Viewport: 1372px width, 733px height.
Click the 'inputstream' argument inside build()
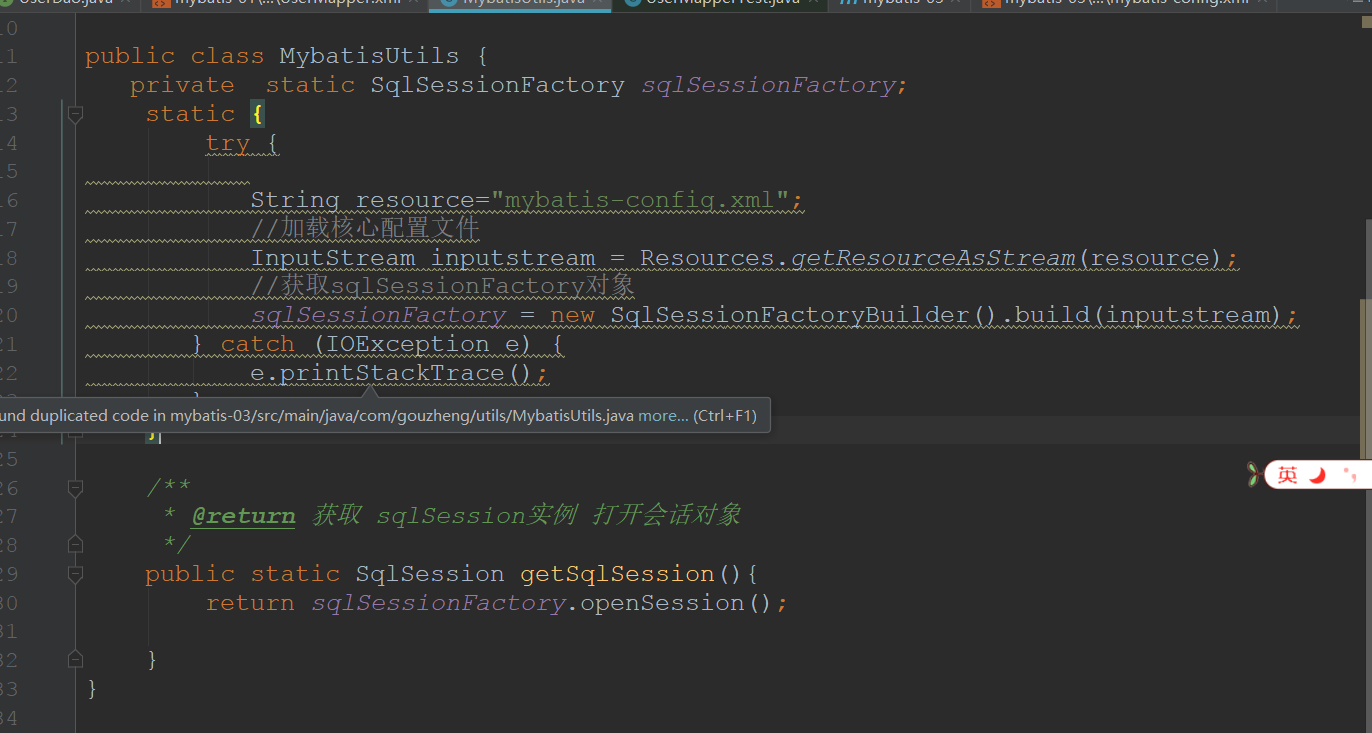pos(1187,315)
